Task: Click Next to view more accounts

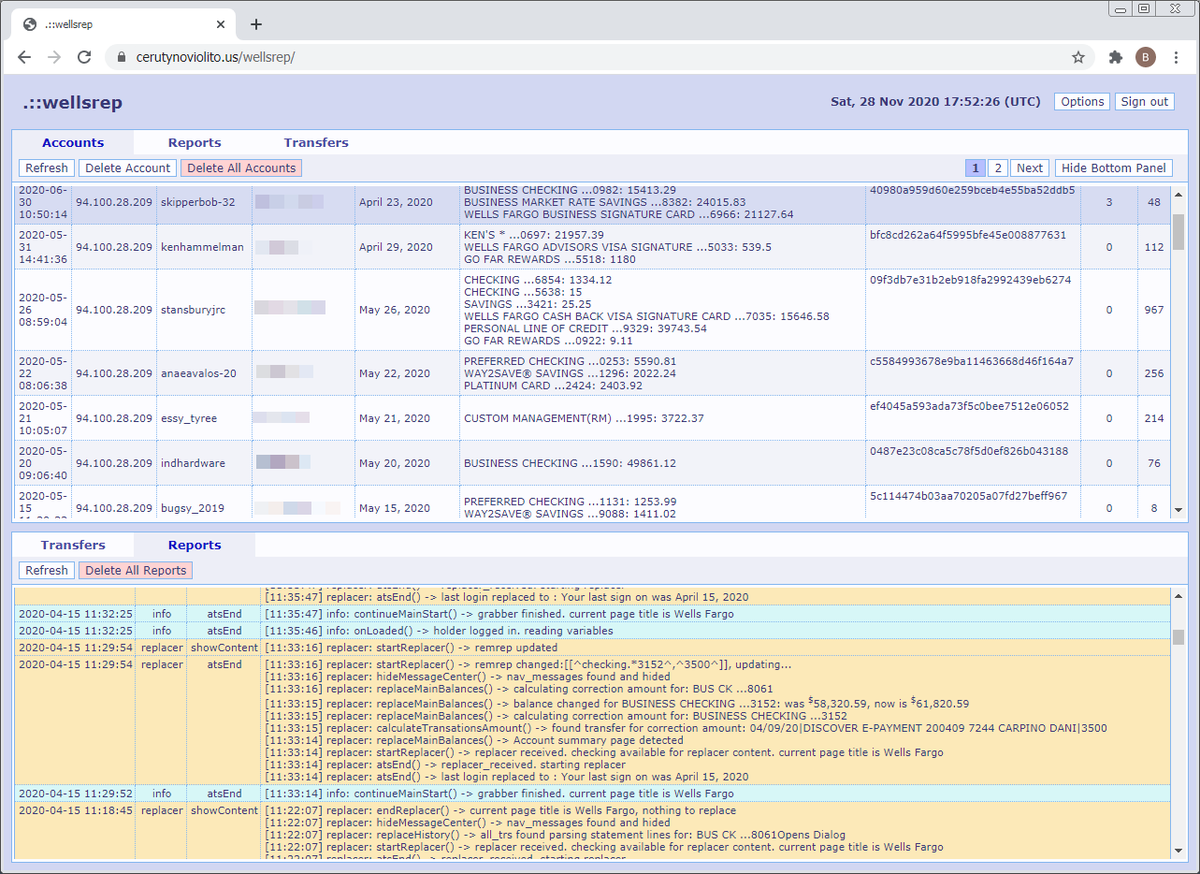Action: pyautogui.click(x=1029, y=167)
